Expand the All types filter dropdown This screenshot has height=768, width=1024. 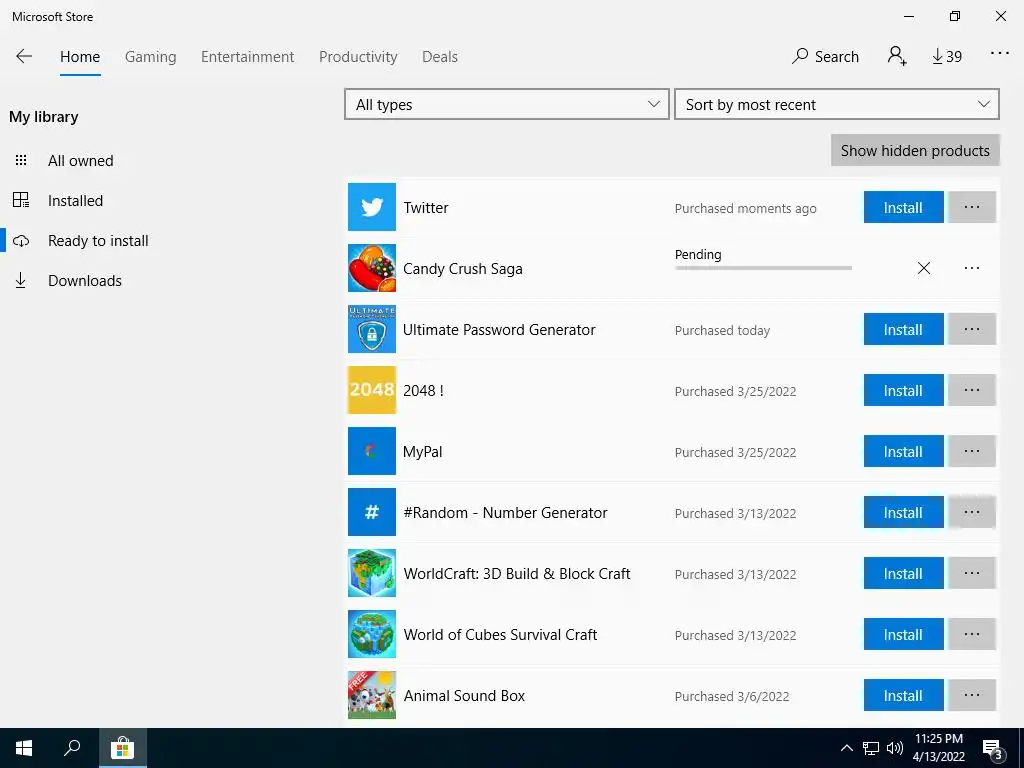[x=507, y=104]
